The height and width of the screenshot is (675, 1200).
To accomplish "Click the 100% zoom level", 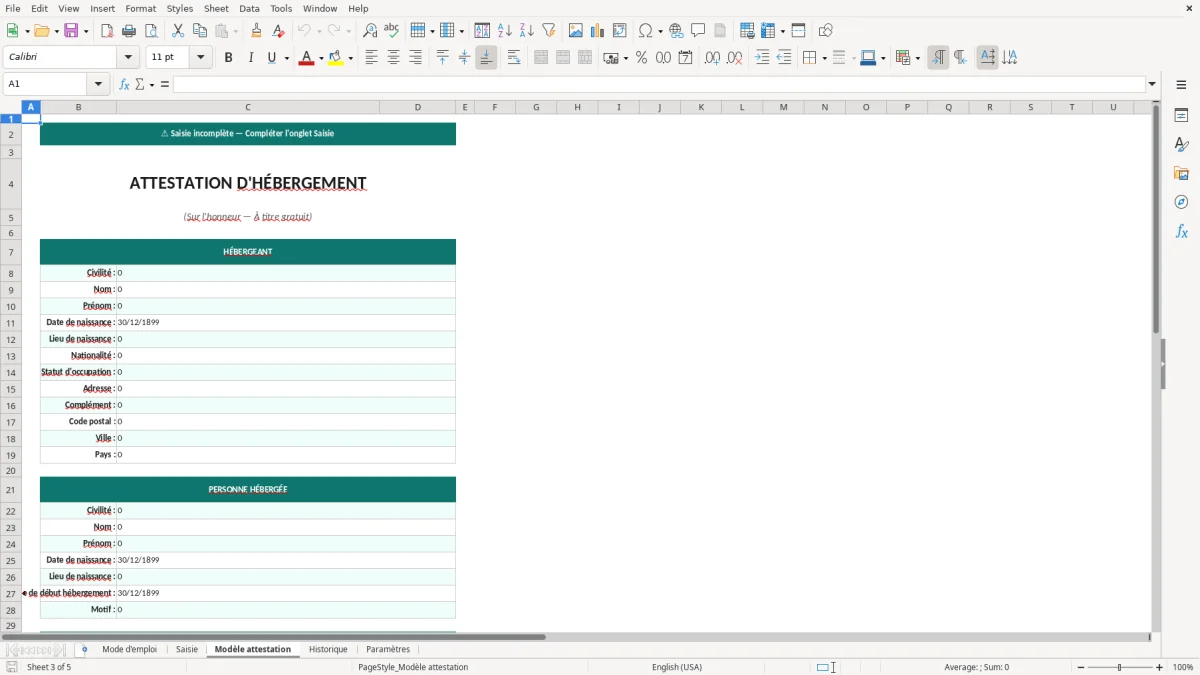I will pyautogui.click(x=1183, y=667).
